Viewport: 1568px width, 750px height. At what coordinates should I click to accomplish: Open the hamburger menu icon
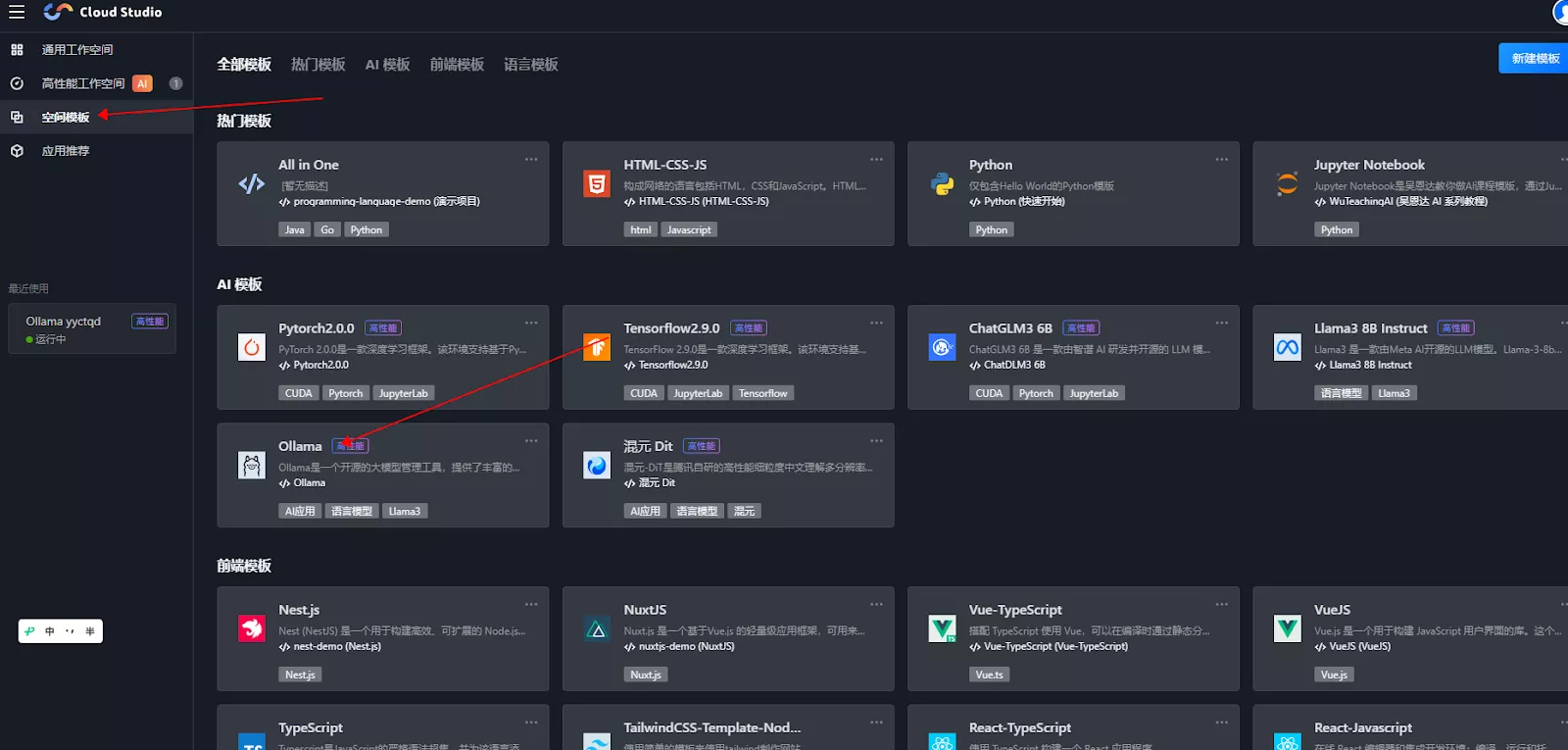[17, 12]
